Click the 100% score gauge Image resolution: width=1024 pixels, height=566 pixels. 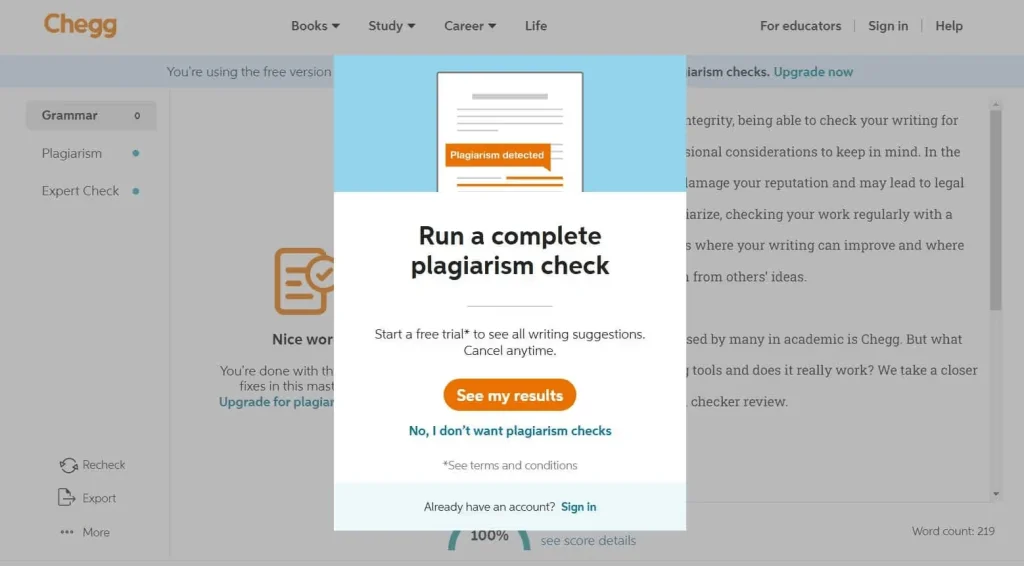point(489,539)
